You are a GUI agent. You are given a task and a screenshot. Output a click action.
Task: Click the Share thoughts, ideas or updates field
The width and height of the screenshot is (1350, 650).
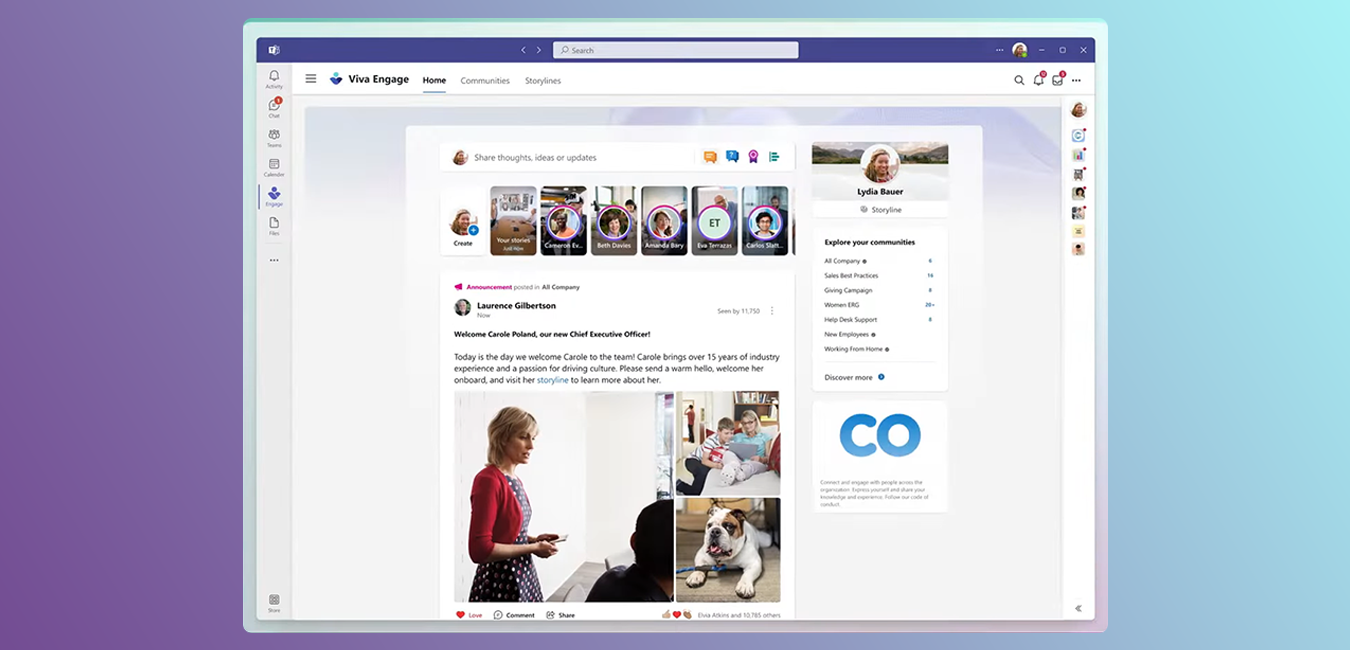(576, 157)
